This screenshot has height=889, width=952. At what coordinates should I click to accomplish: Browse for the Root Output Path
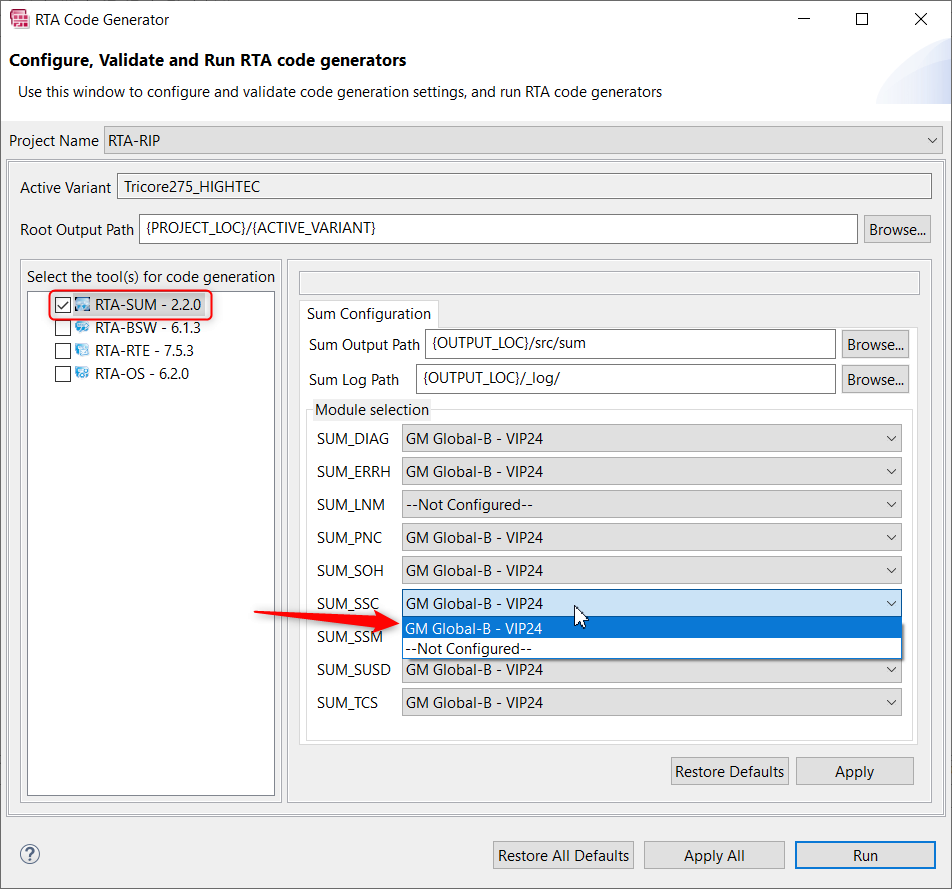(897, 230)
